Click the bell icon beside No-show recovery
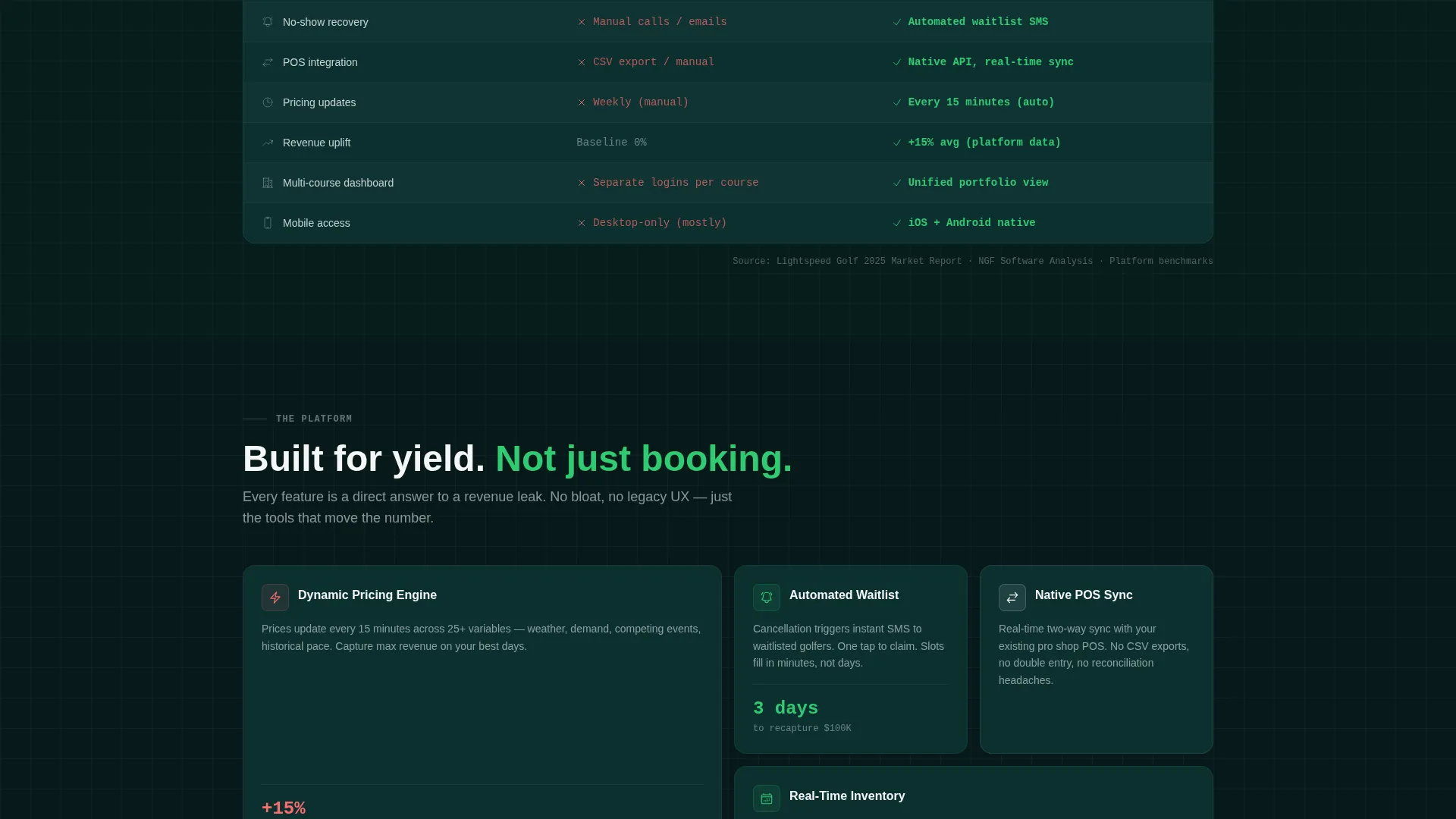Image resolution: width=1456 pixels, height=819 pixels. point(268,22)
